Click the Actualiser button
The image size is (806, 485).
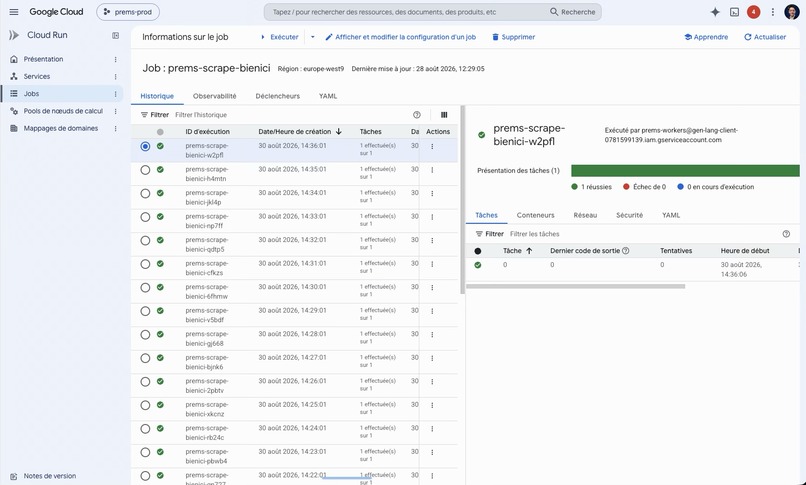click(x=765, y=37)
